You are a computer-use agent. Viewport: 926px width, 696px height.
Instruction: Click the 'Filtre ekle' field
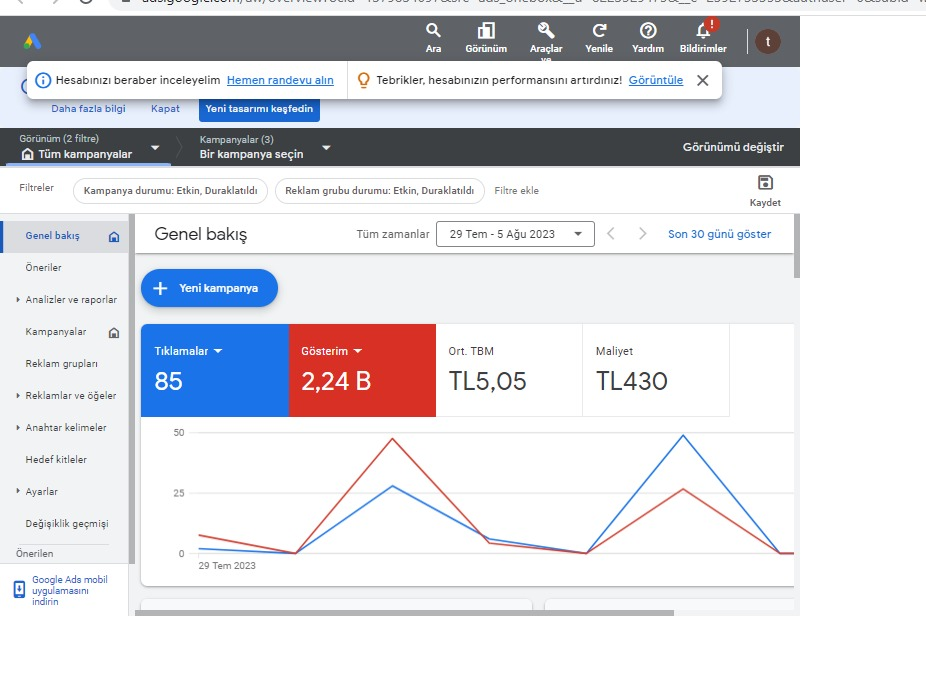[517, 191]
